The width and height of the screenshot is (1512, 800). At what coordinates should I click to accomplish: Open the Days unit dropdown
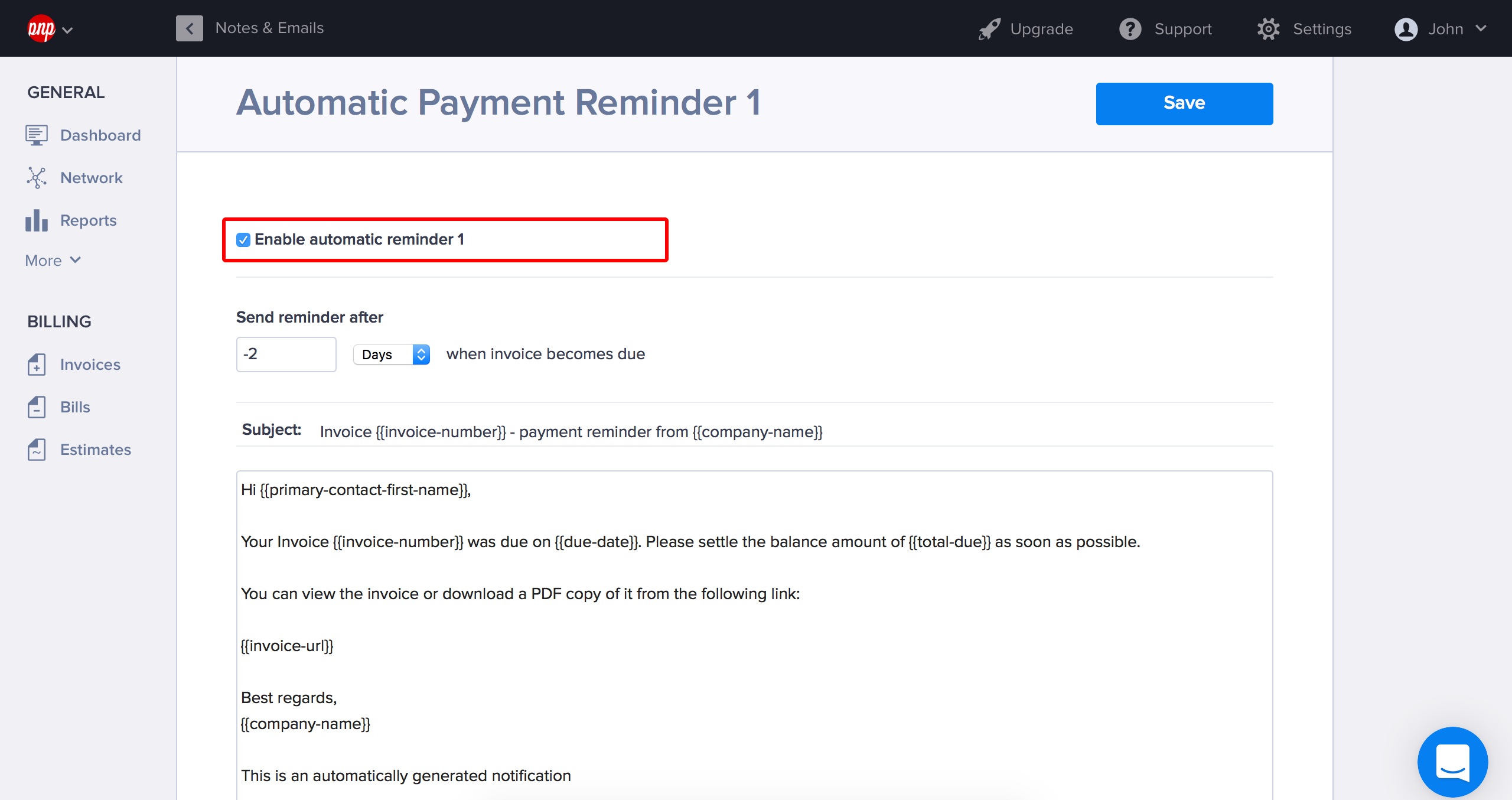tap(392, 355)
